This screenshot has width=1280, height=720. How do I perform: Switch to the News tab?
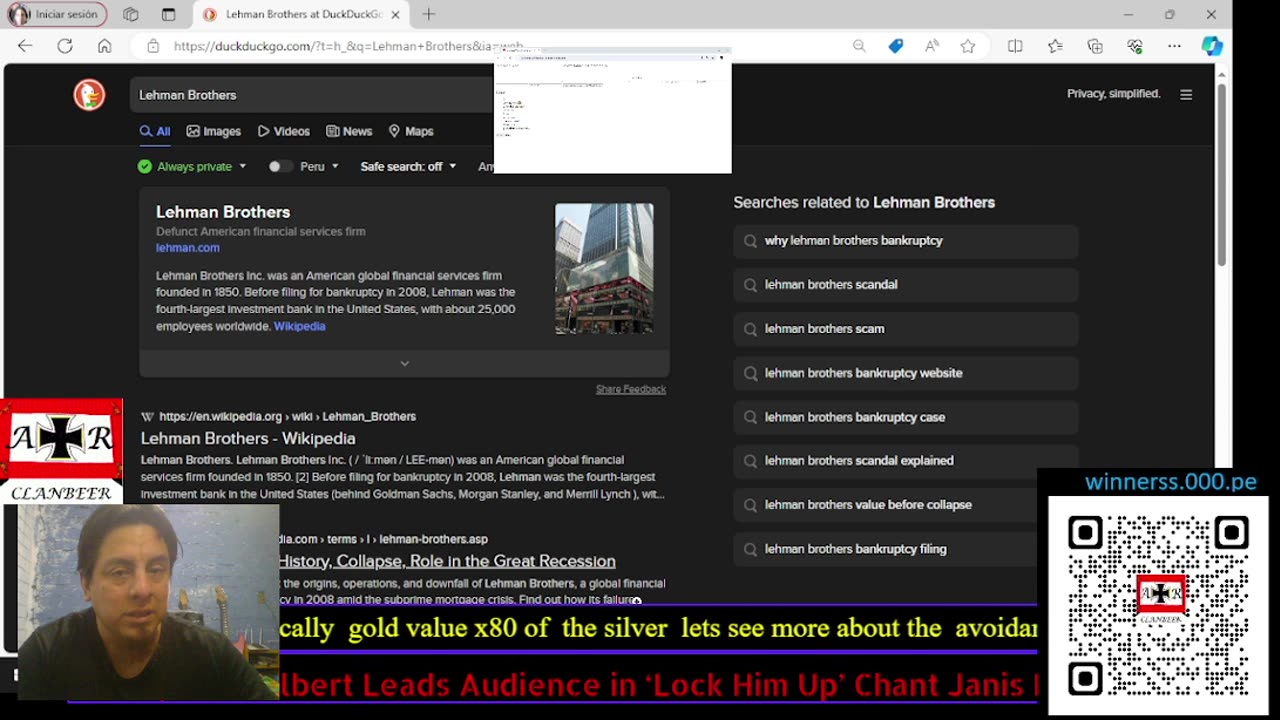[x=349, y=131]
